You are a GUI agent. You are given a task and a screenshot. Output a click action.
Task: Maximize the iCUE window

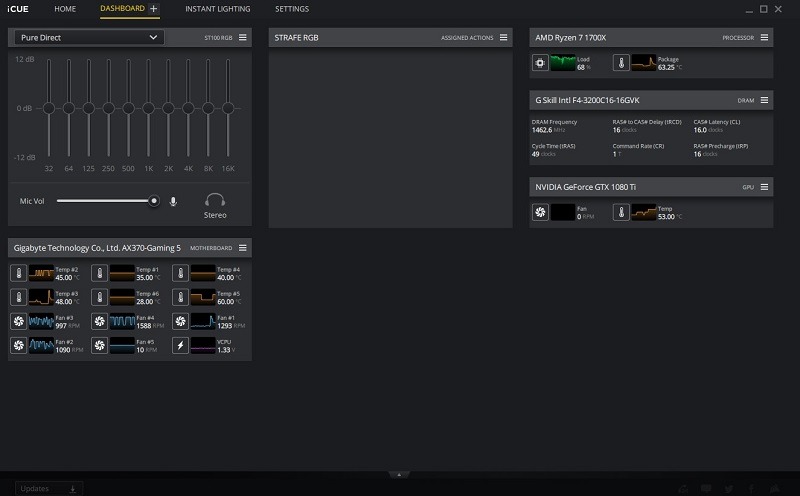tap(763, 9)
